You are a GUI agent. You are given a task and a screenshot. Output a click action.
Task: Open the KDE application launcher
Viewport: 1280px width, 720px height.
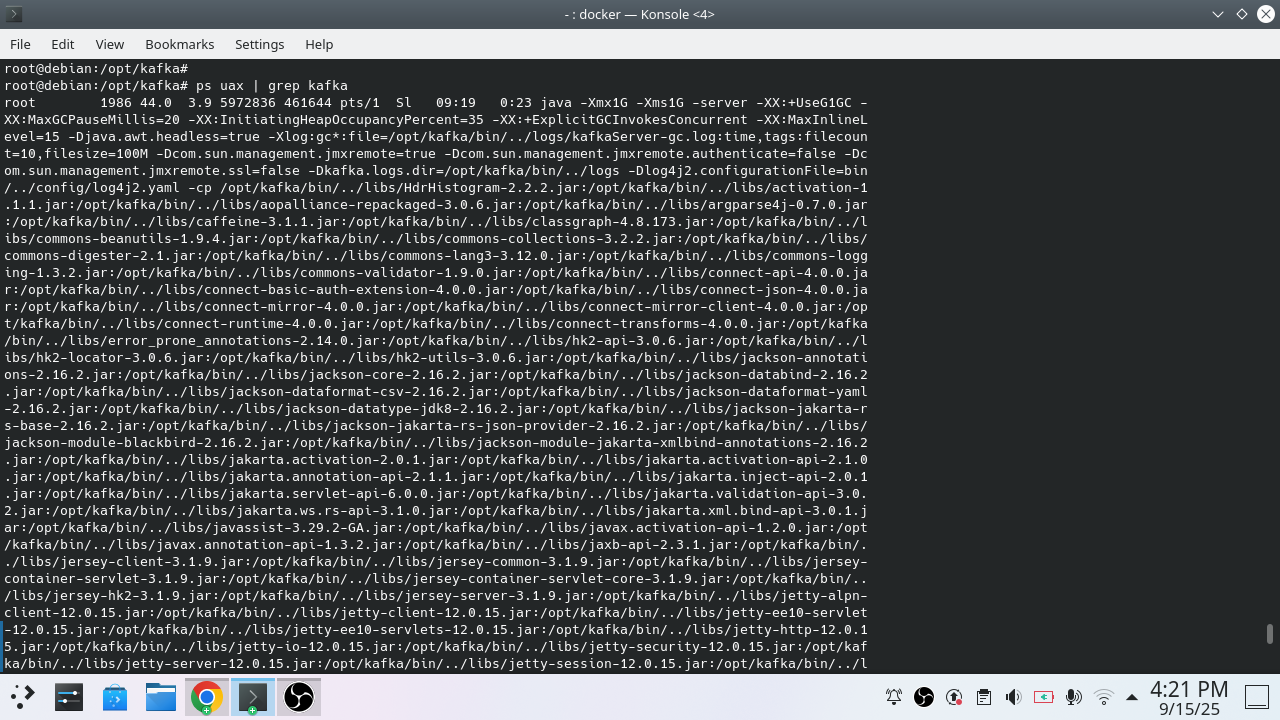(22, 697)
